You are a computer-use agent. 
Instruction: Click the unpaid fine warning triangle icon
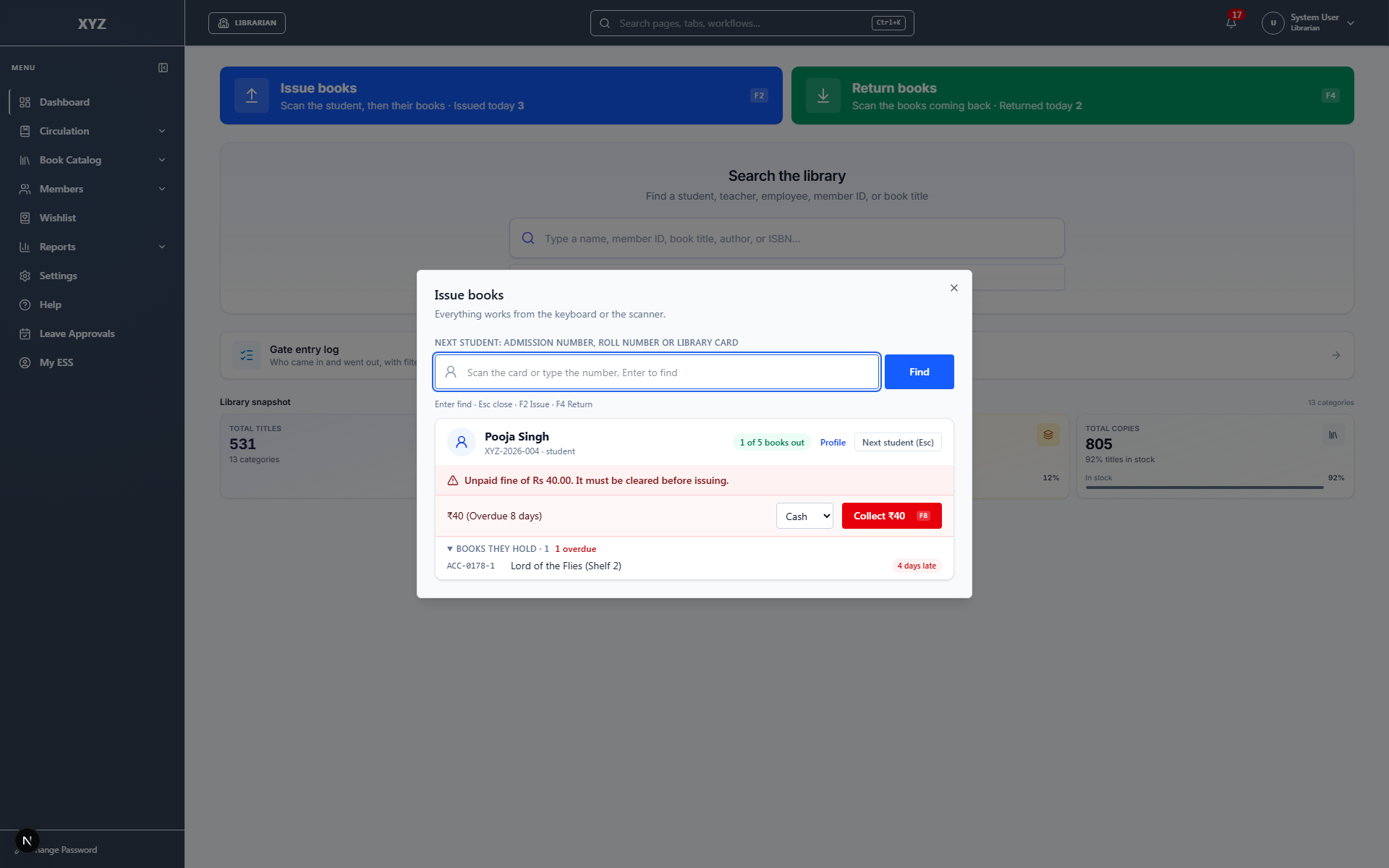click(x=453, y=480)
